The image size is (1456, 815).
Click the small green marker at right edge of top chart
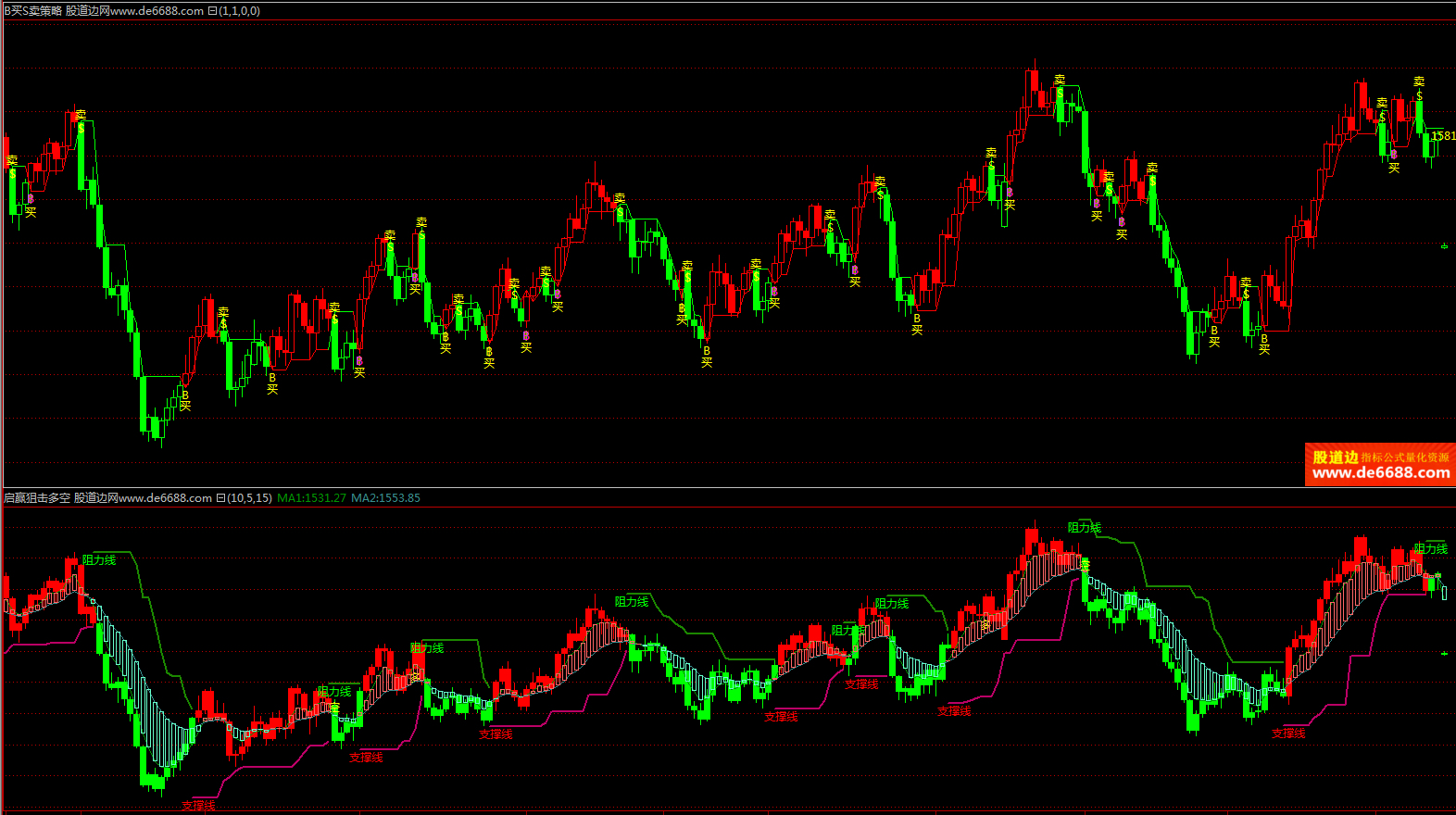1444,246
